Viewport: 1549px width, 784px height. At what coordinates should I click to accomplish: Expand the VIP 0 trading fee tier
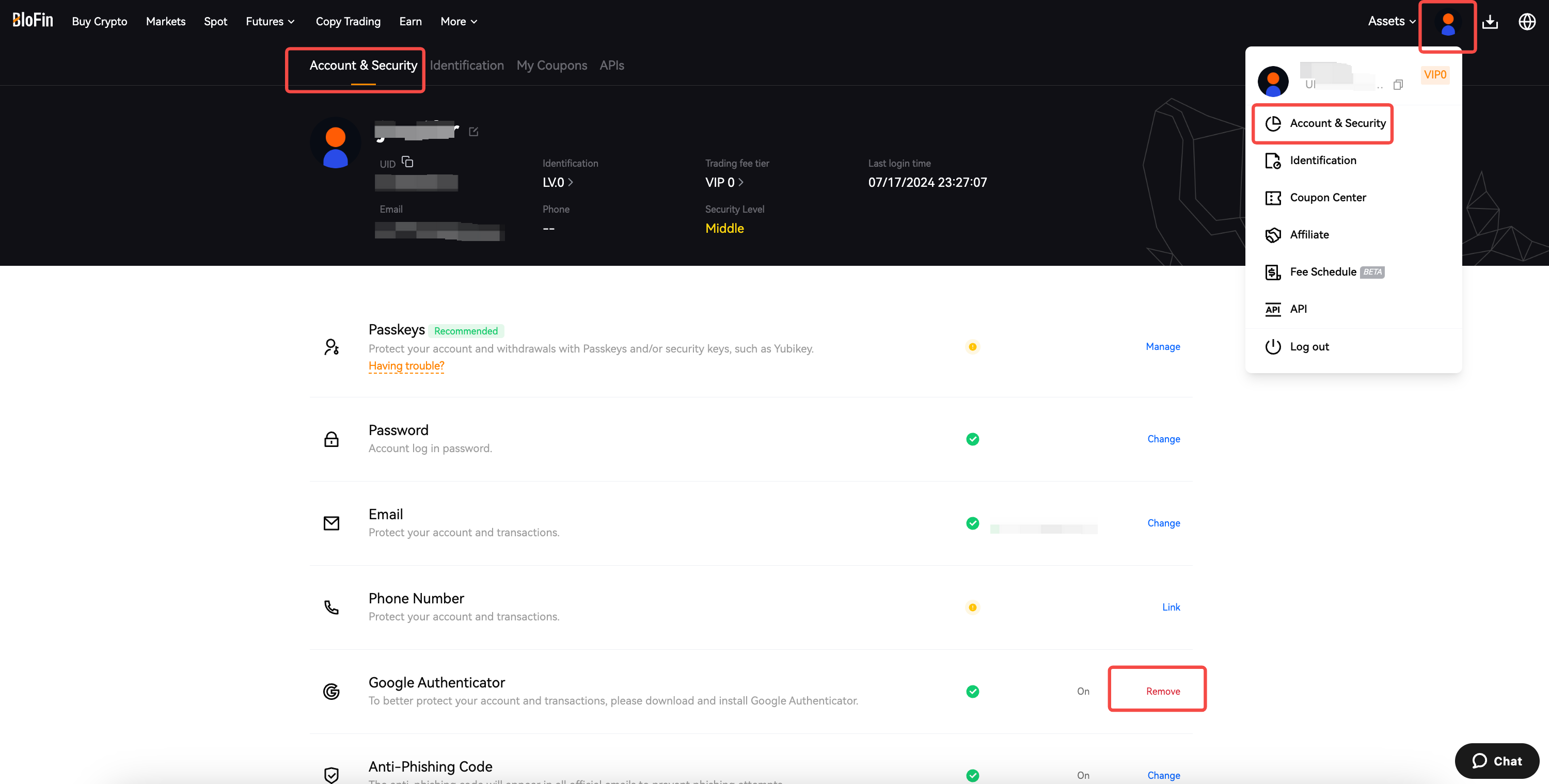point(724,182)
